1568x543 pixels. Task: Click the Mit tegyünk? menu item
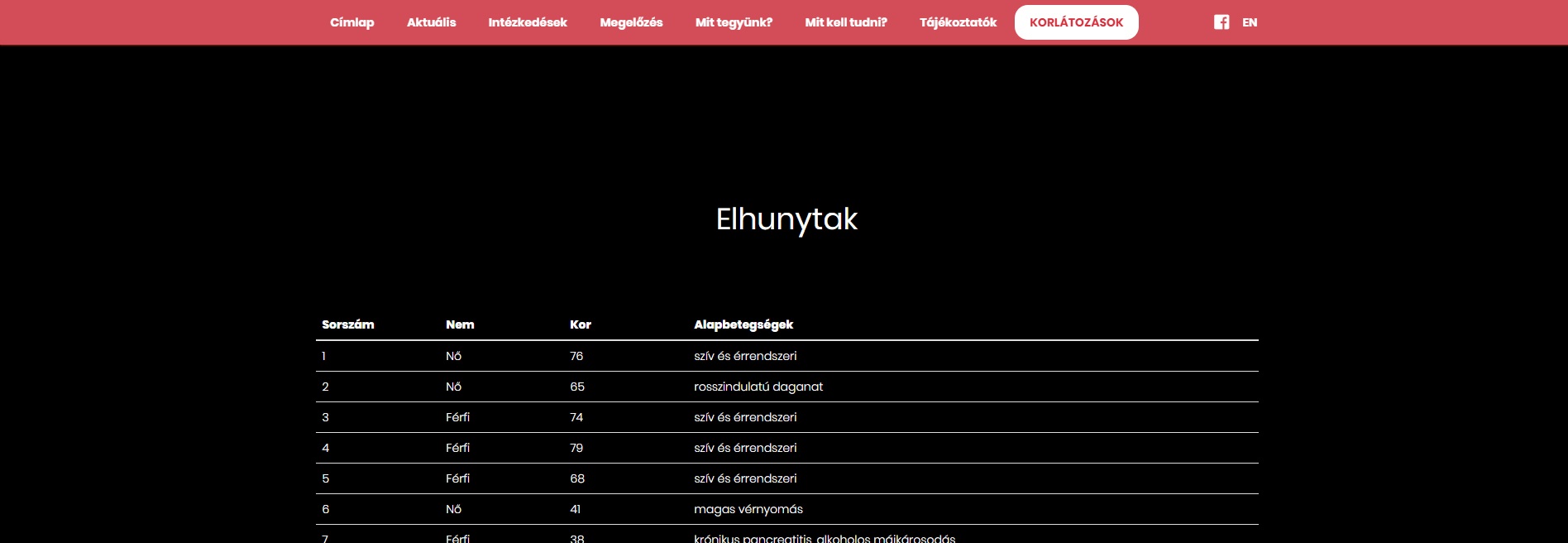[x=734, y=22]
